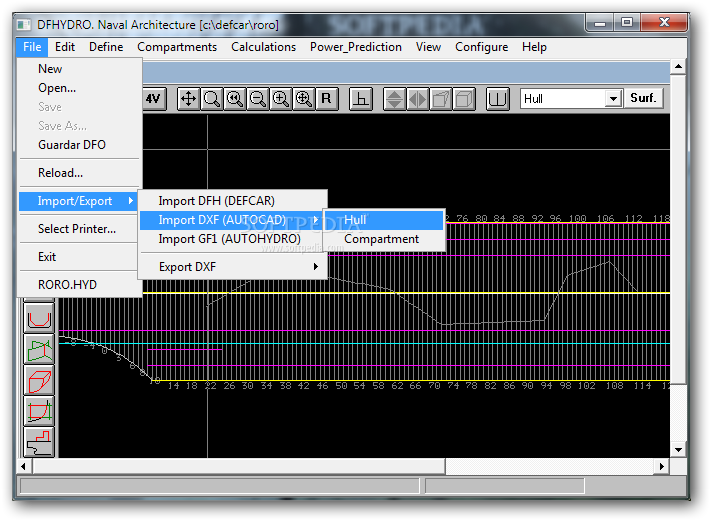Click the vertical flip triangles view icon
711x521 pixels.
394,98
